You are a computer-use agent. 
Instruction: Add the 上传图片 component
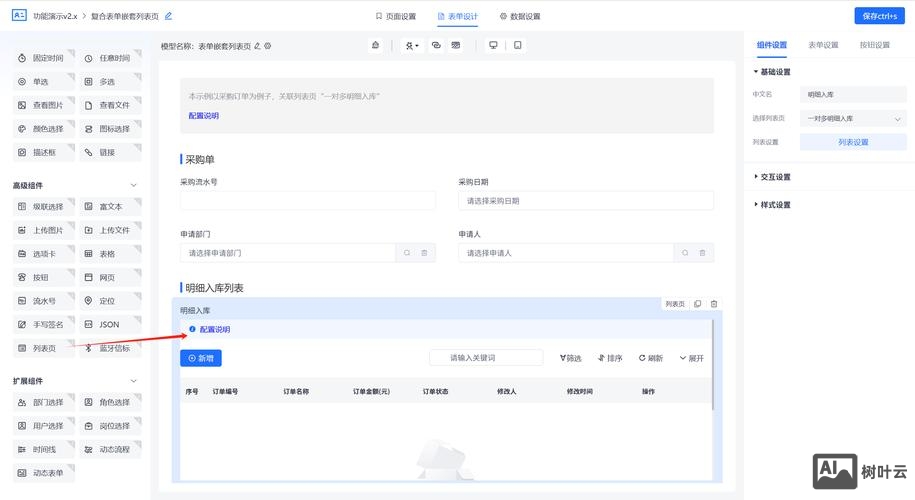44,230
